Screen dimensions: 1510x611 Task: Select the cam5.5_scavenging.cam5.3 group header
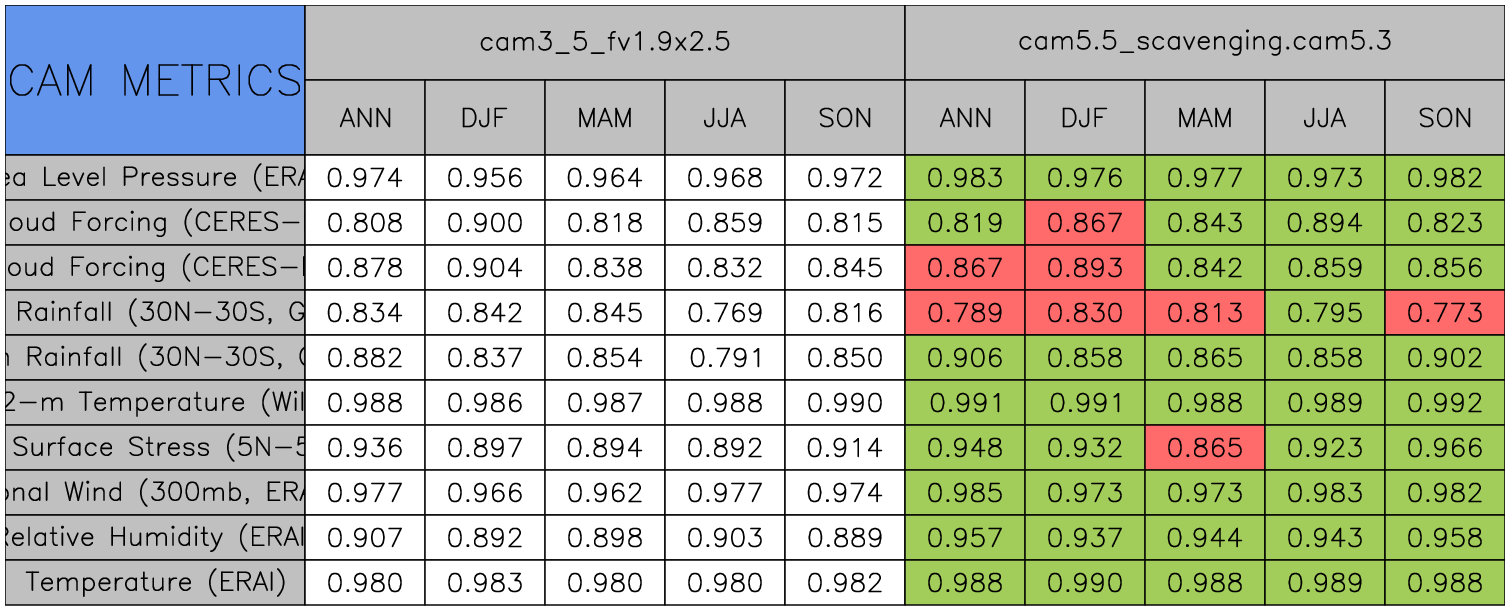[x=1204, y=42]
